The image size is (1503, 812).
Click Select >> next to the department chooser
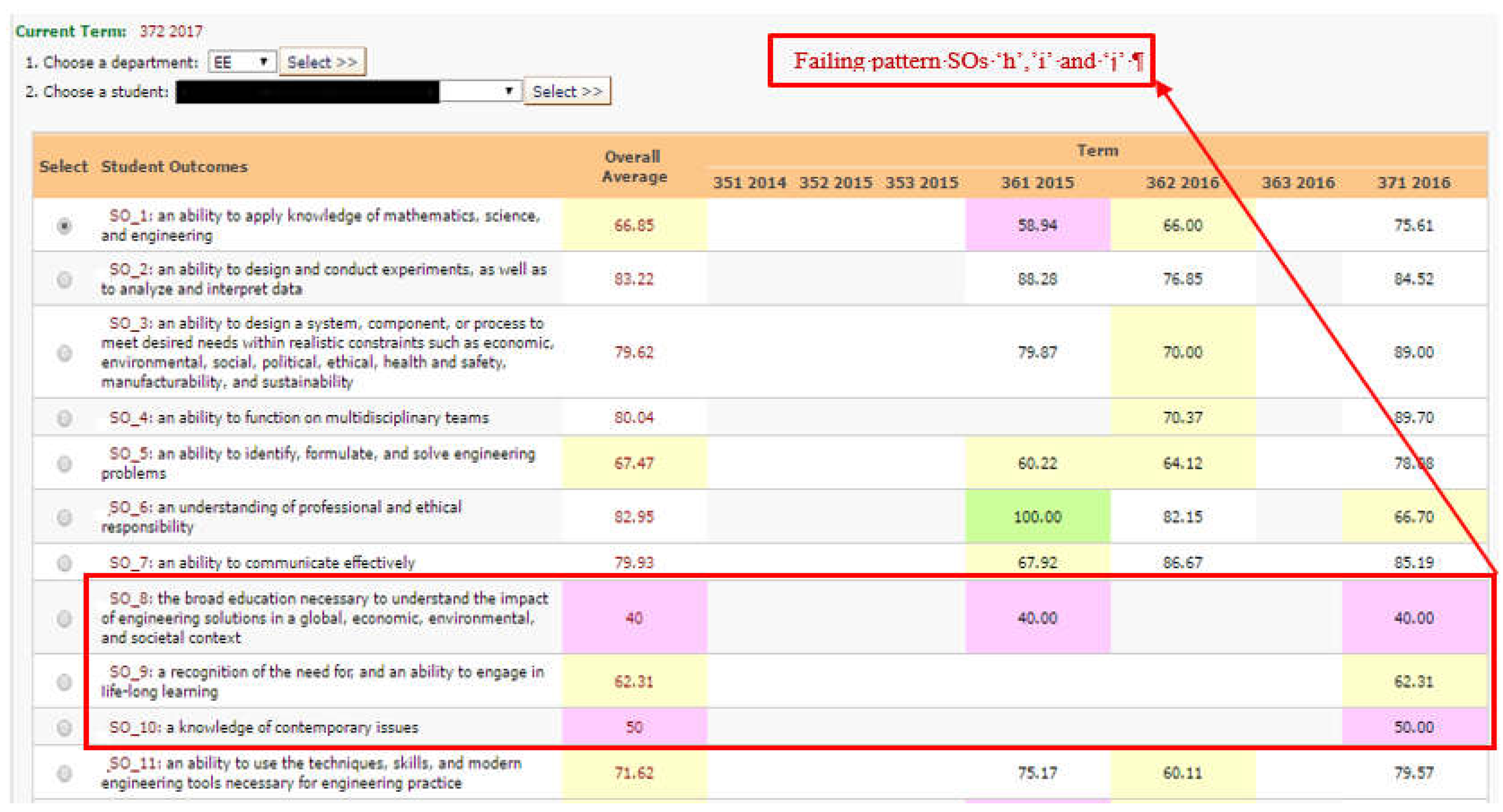pyautogui.click(x=322, y=61)
